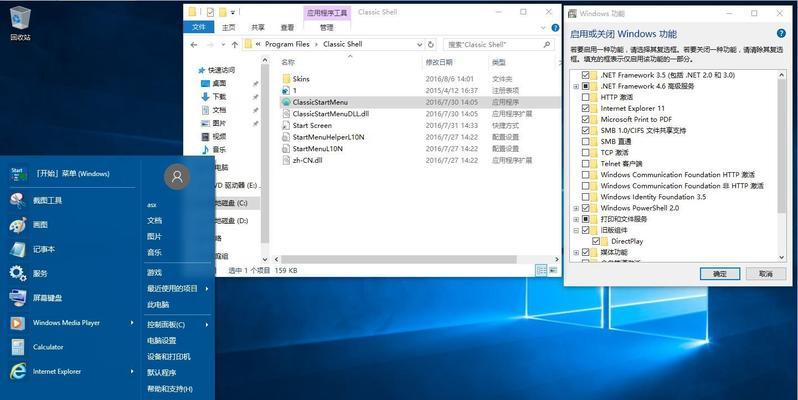Viewport: 798px width, 400px height.
Task: Select the zh-CN.dll file icon
Action: click(x=286, y=160)
